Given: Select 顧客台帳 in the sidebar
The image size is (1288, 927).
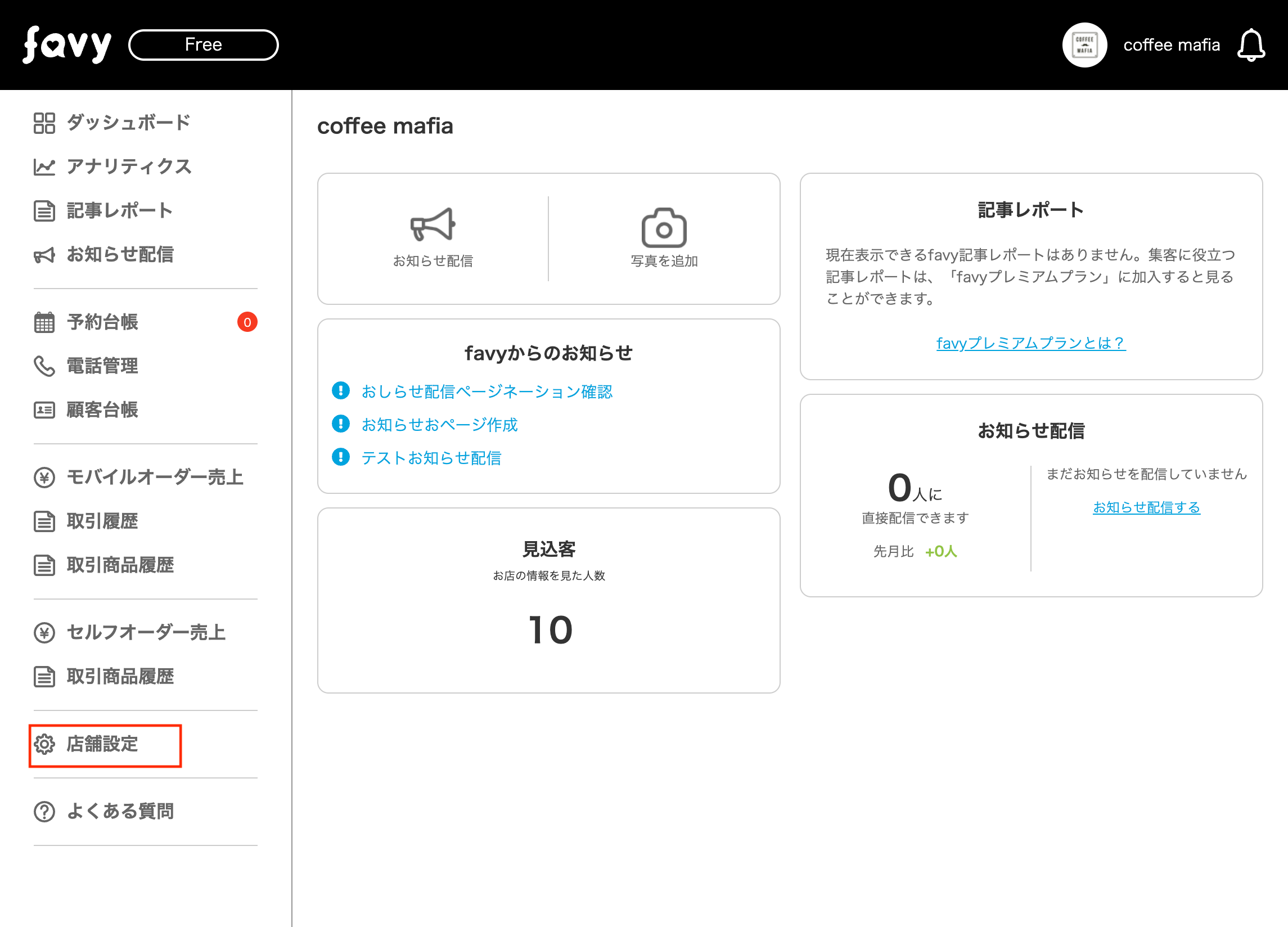Looking at the screenshot, I should pos(102,410).
